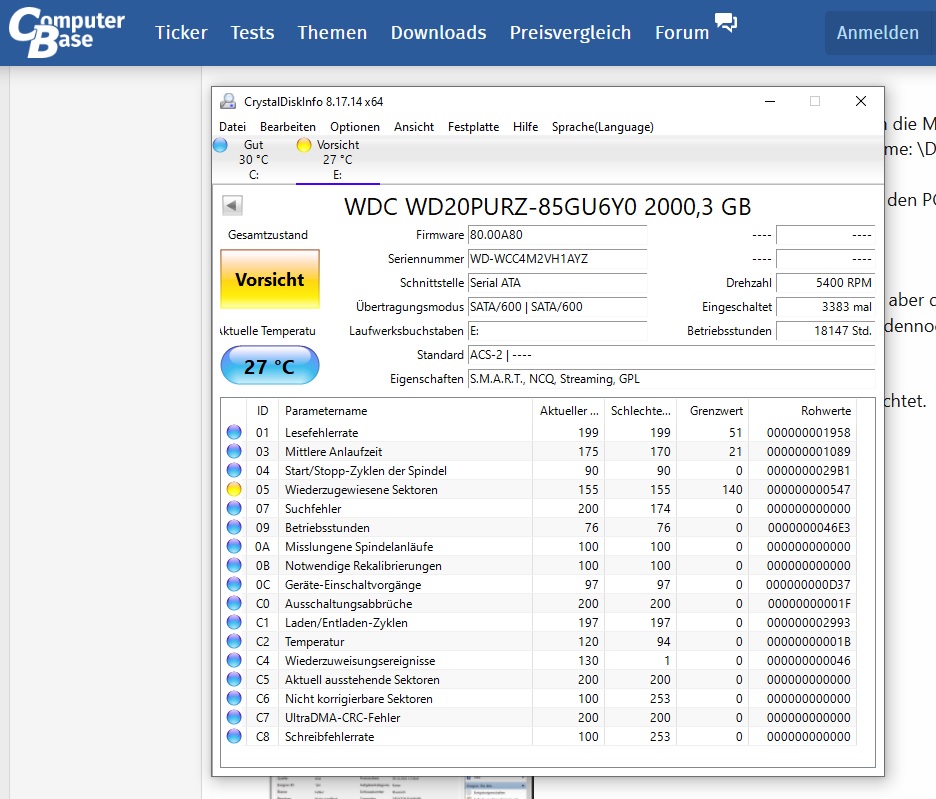Image resolution: width=936 pixels, height=799 pixels.
Task: Click the Schlechte... column header
Action: tap(641, 411)
